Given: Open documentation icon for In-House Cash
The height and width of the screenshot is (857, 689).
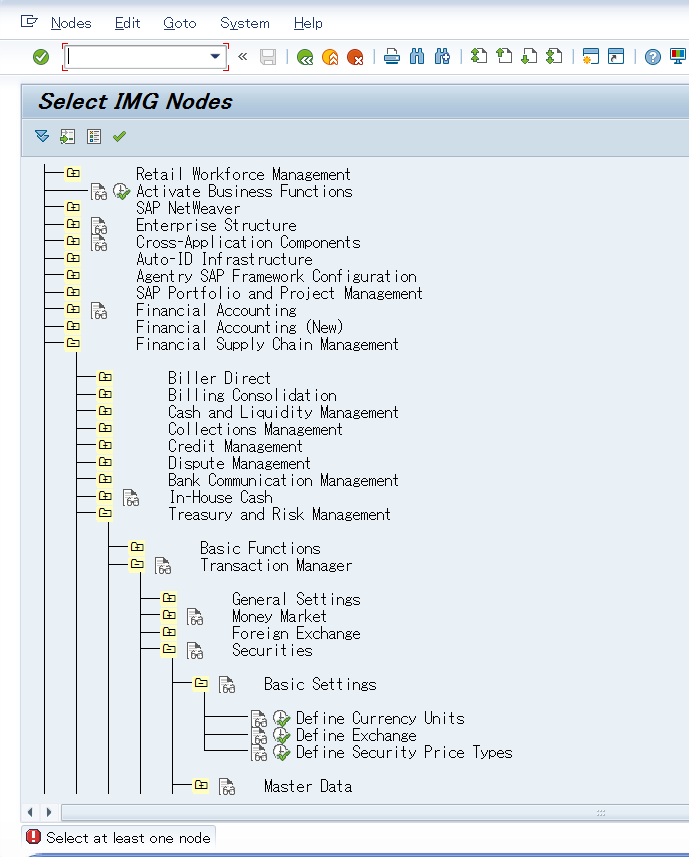Looking at the screenshot, I should [x=131, y=498].
